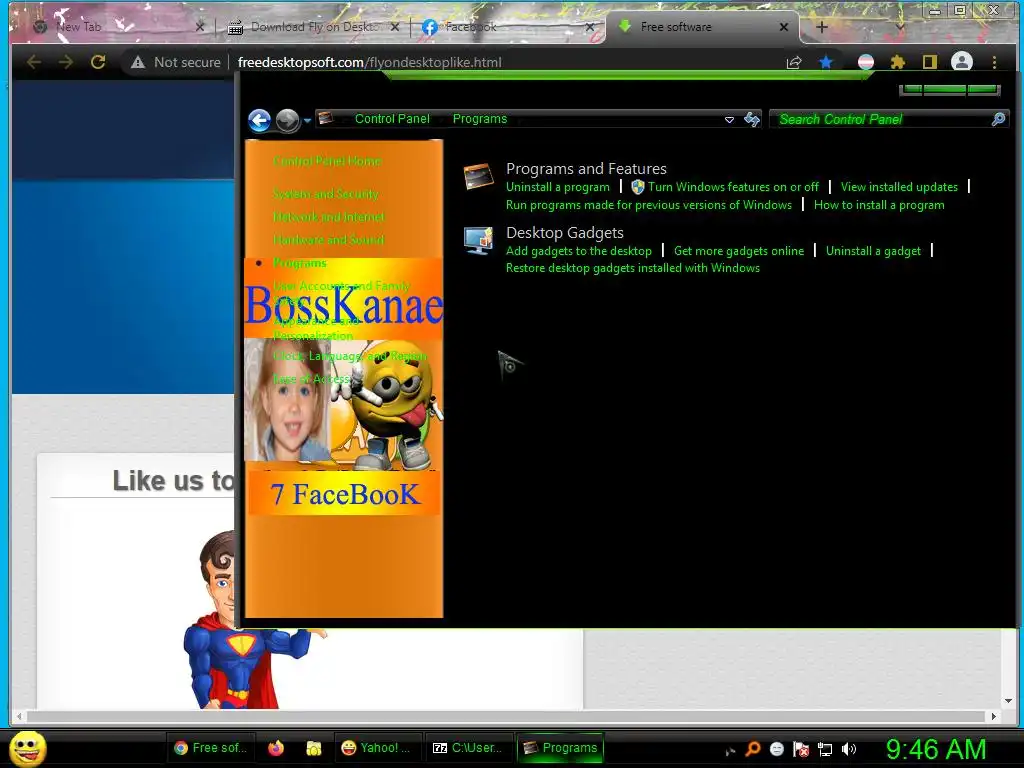The image size is (1024, 768).
Task: Click the browser horizontal scrollbar
Action: click(x=506, y=716)
